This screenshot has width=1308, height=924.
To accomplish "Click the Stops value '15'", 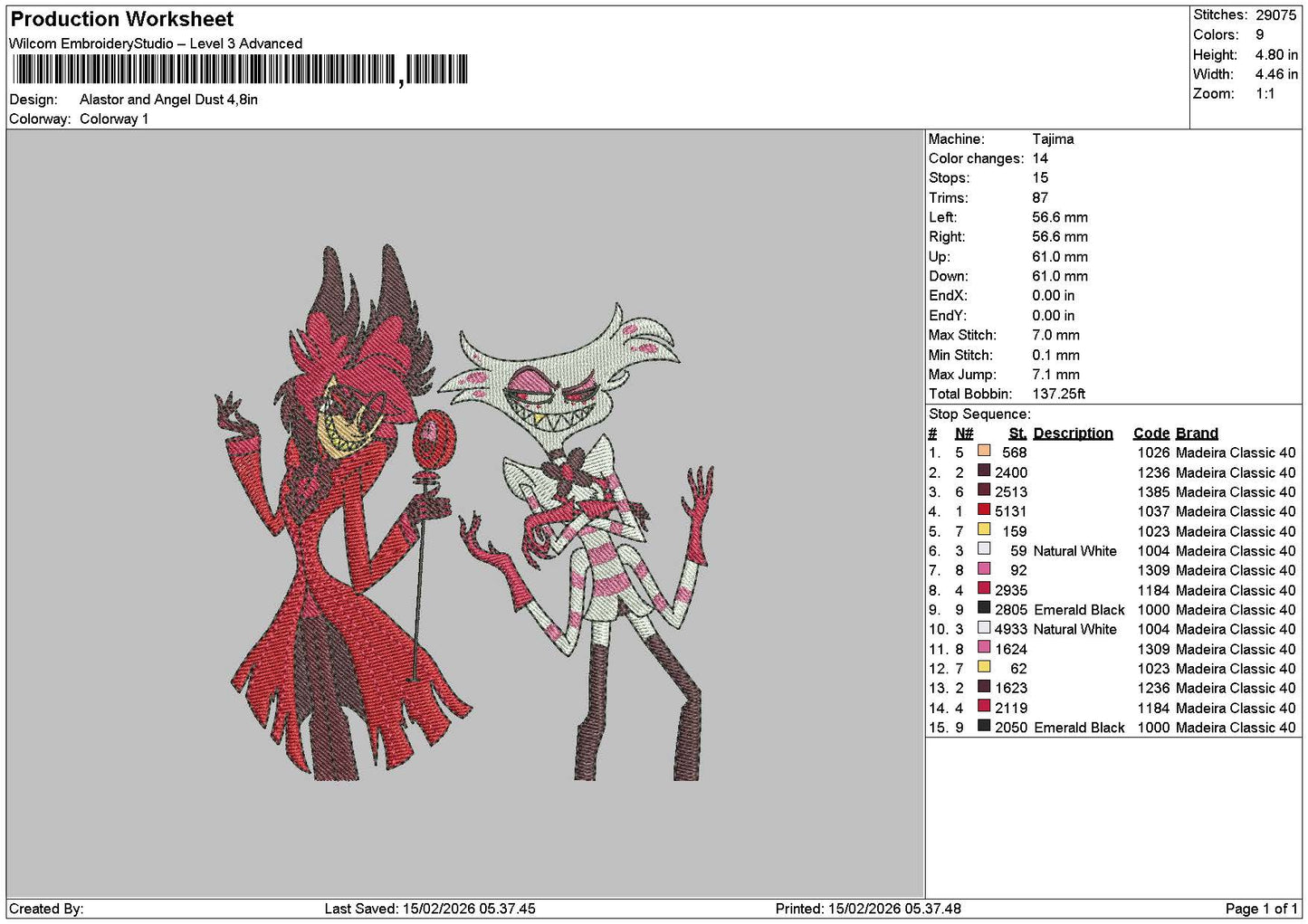I will [x=1040, y=178].
